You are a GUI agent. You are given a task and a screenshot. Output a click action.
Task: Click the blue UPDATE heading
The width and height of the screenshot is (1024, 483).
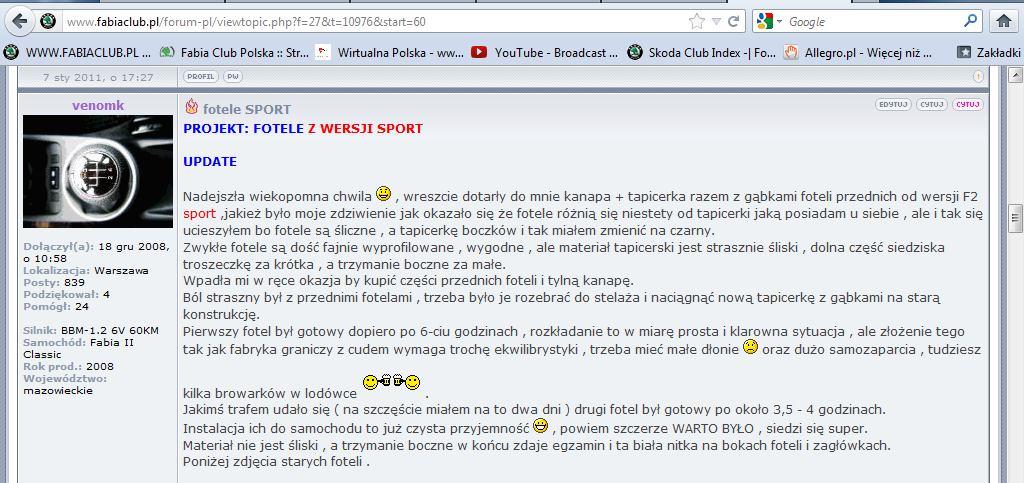(x=210, y=162)
